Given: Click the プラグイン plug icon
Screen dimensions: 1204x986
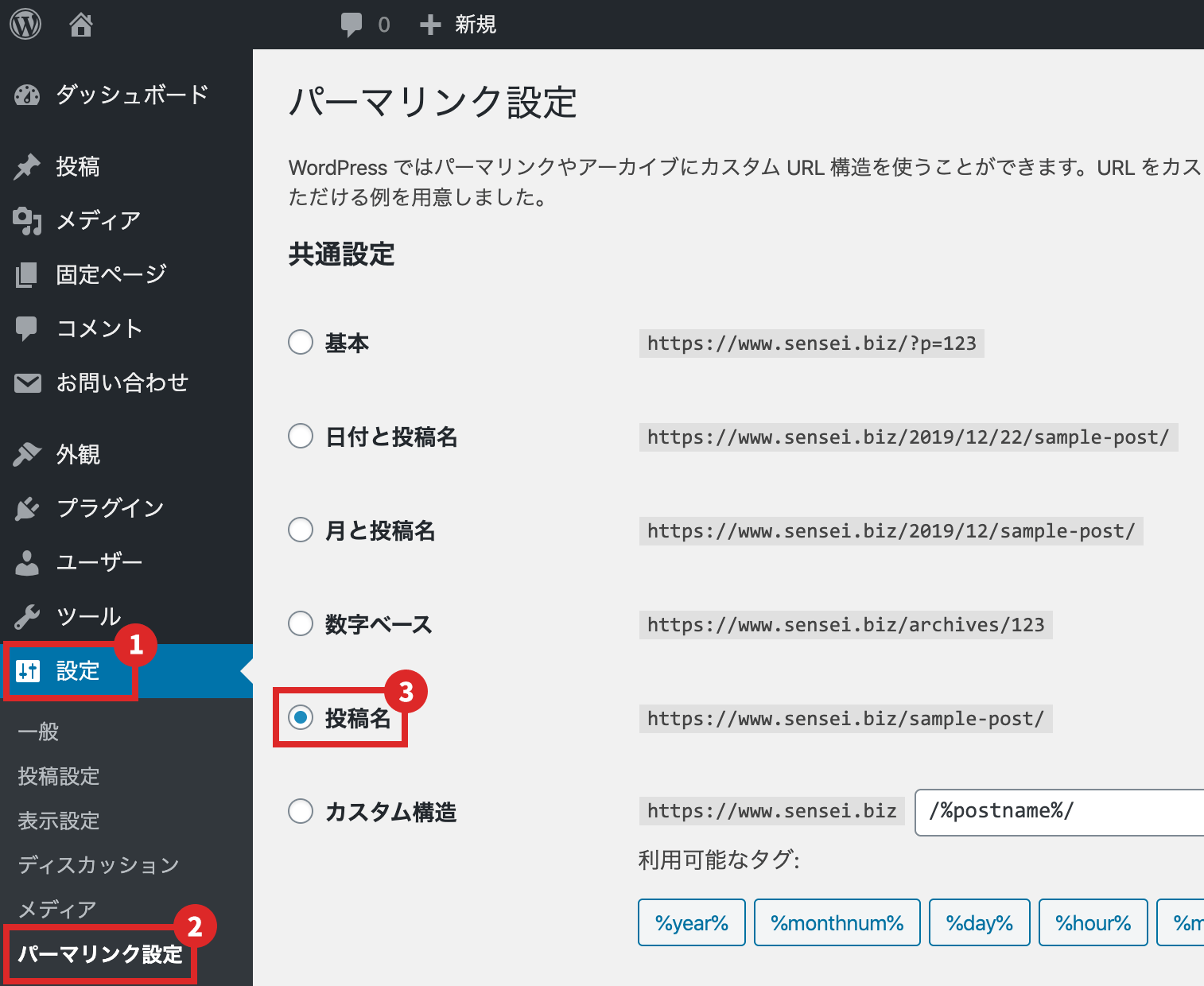Looking at the screenshot, I should coord(27,508).
